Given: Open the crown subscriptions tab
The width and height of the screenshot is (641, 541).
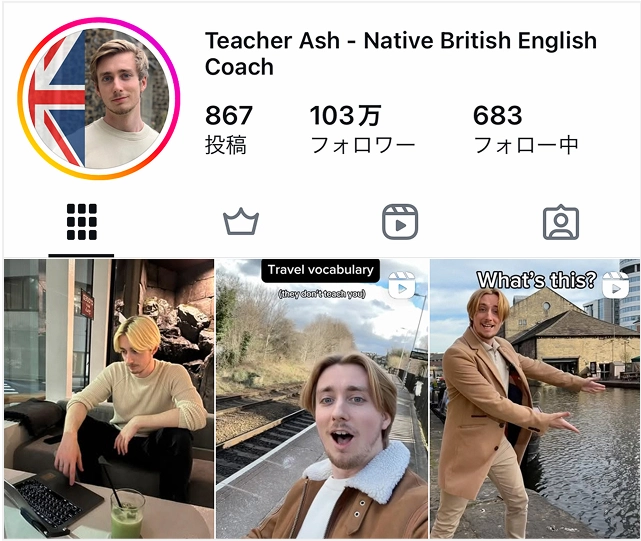Looking at the screenshot, I should pyautogui.click(x=241, y=222).
